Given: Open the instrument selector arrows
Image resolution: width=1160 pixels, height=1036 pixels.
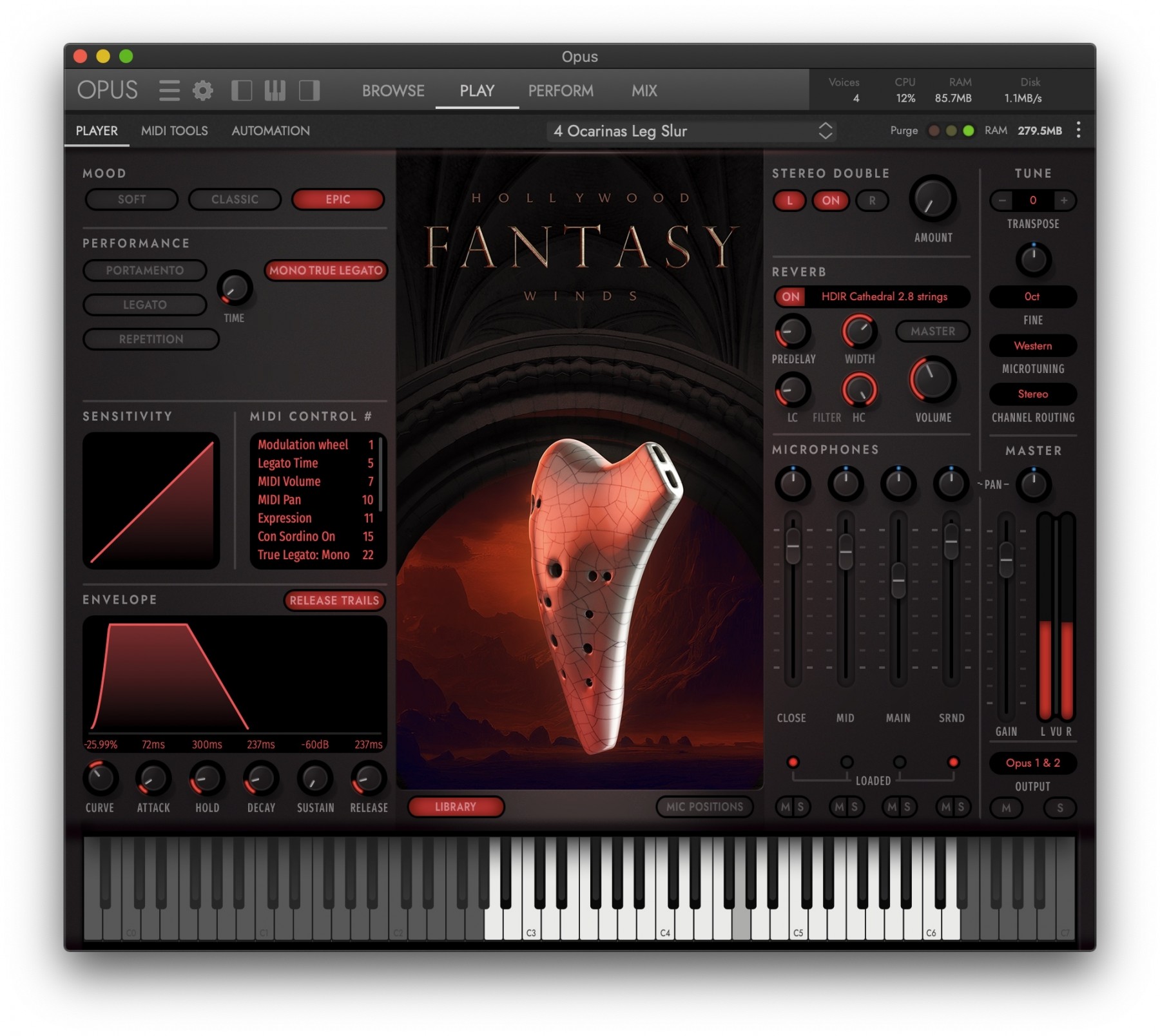Looking at the screenshot, I should (x=826, y=131).
